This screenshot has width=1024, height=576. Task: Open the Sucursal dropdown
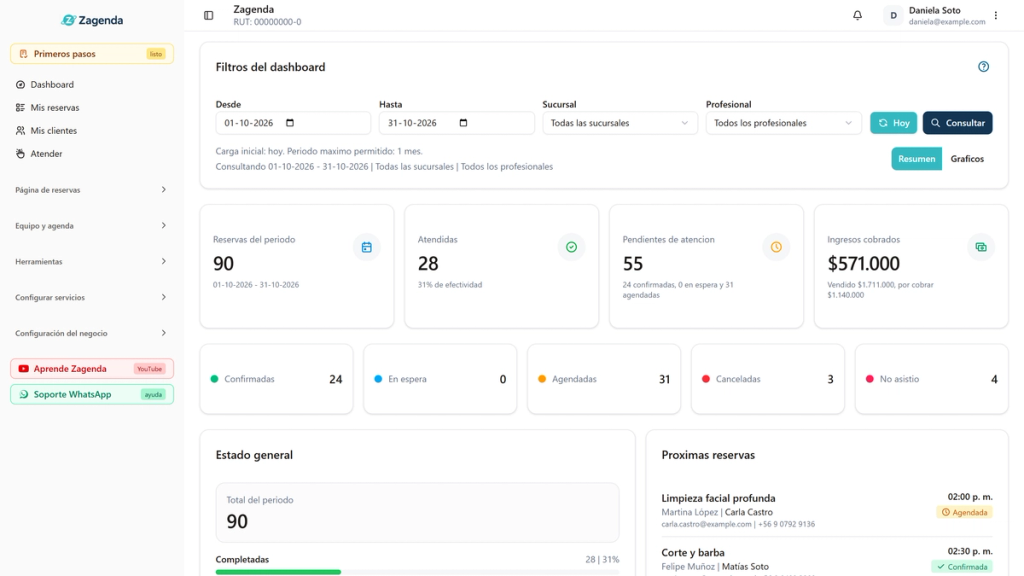[620, 123]
